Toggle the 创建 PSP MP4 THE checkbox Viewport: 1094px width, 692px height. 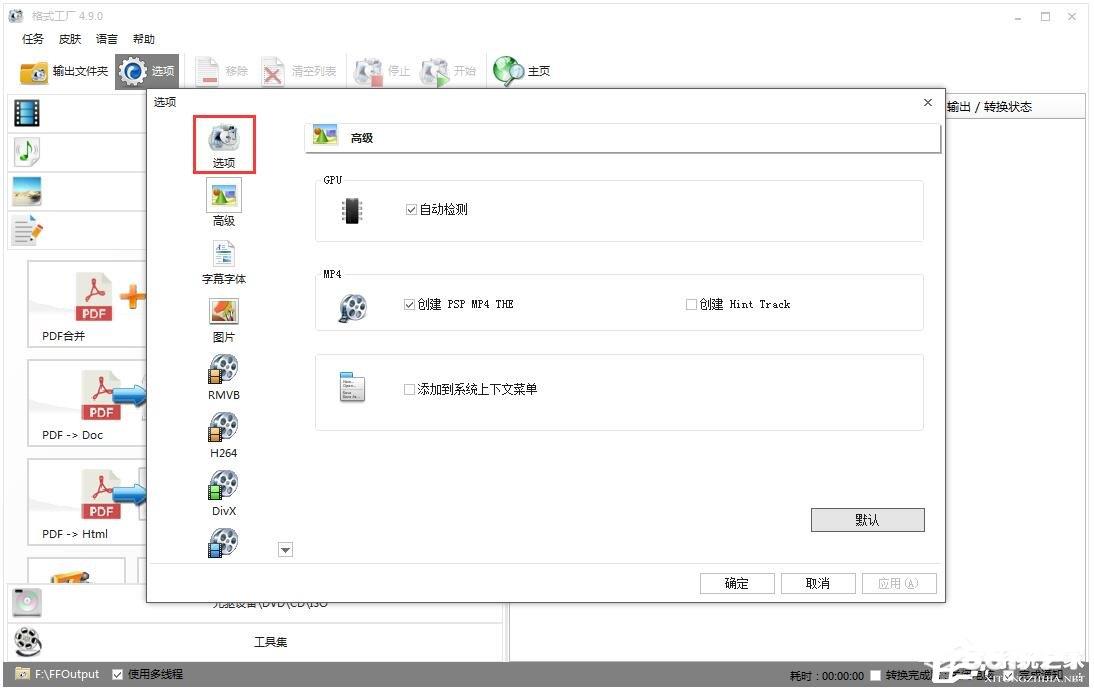click(x=410, y=304)
